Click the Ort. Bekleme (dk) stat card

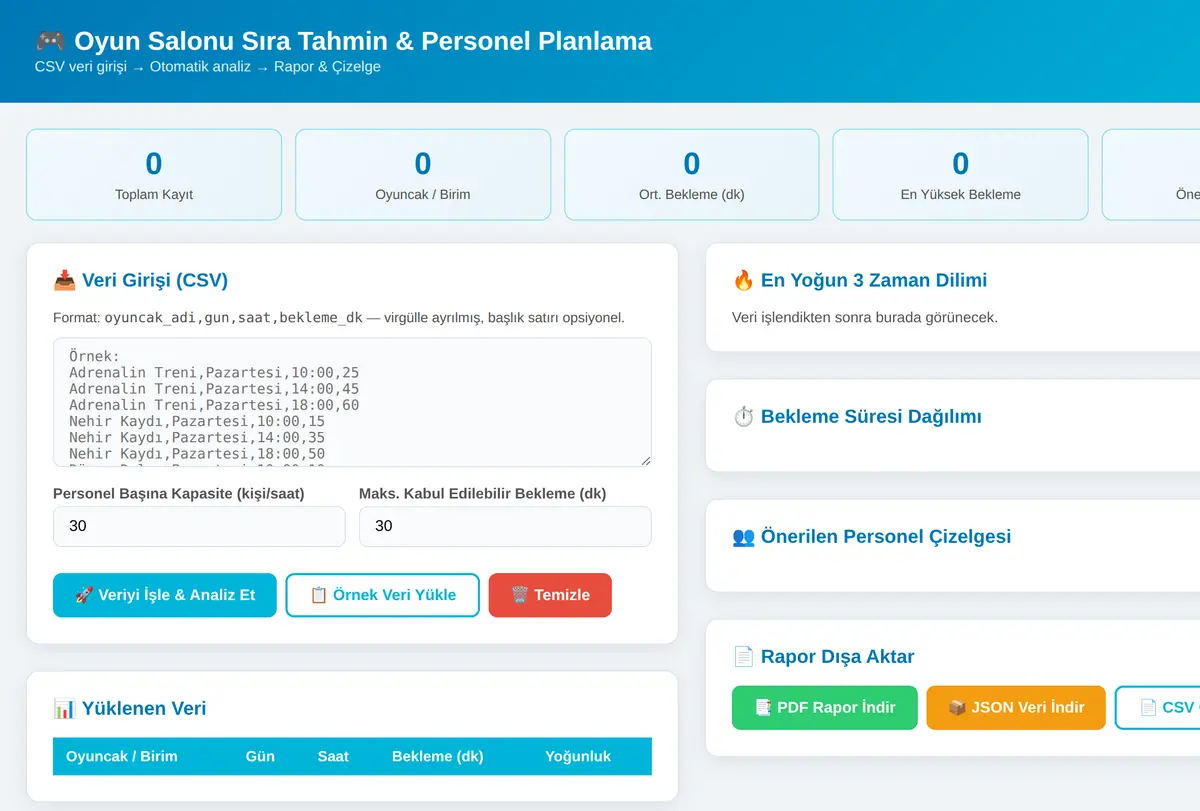click(692, 175)
